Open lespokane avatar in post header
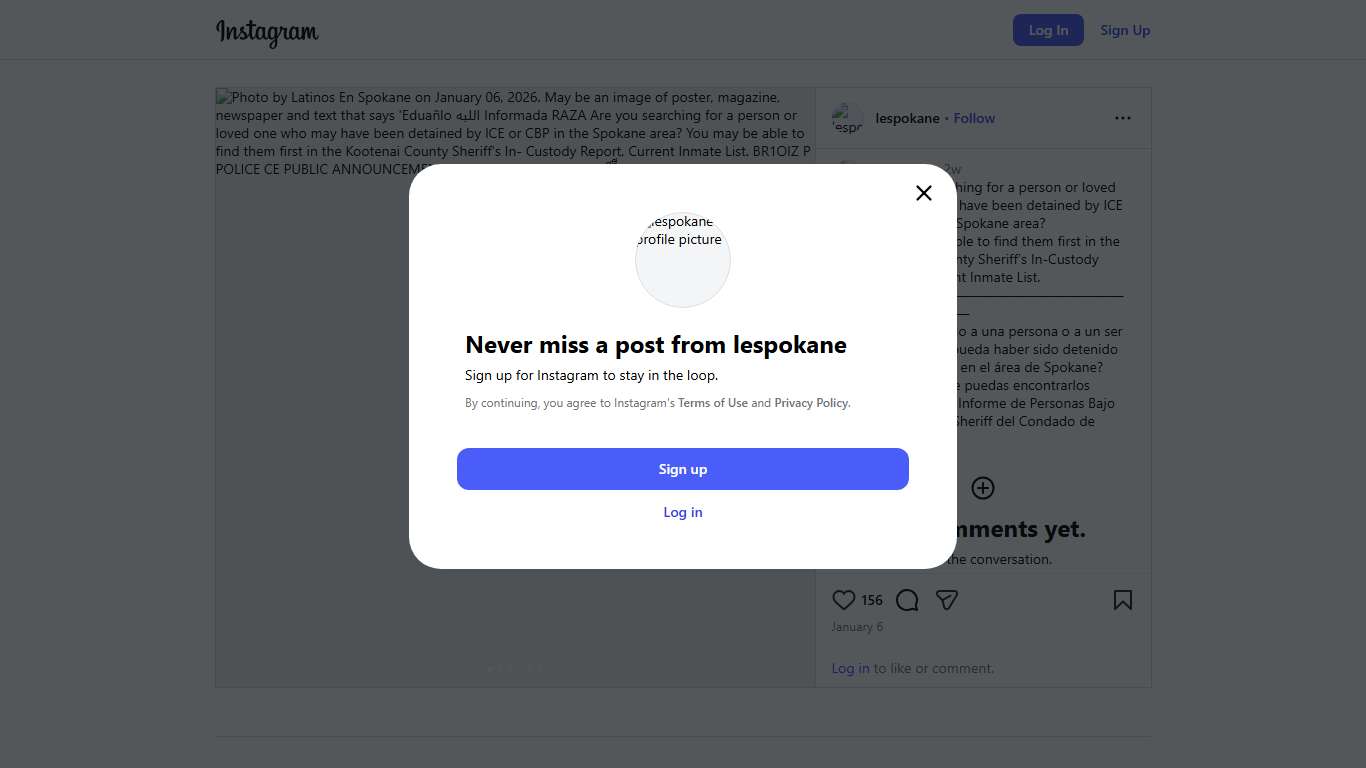 click(847, 118)
